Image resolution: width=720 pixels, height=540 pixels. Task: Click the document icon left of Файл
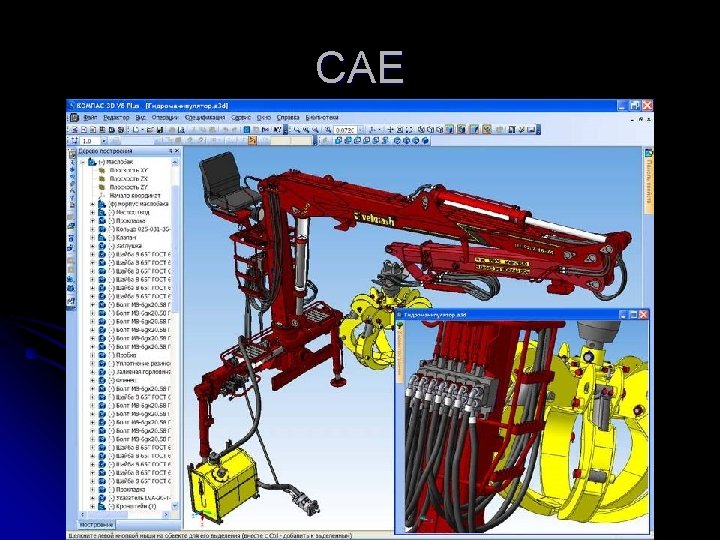75,118
